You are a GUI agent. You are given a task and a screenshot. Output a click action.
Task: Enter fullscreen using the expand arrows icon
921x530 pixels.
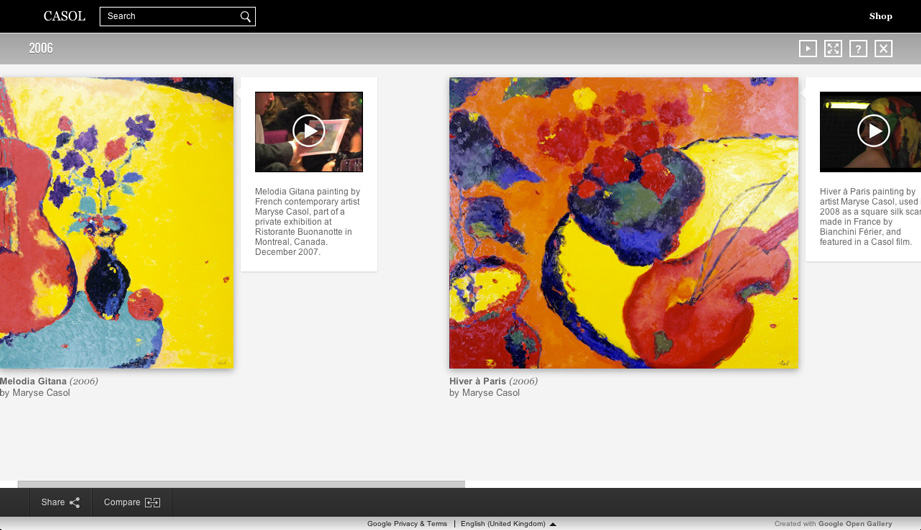(x=833, y=48)
